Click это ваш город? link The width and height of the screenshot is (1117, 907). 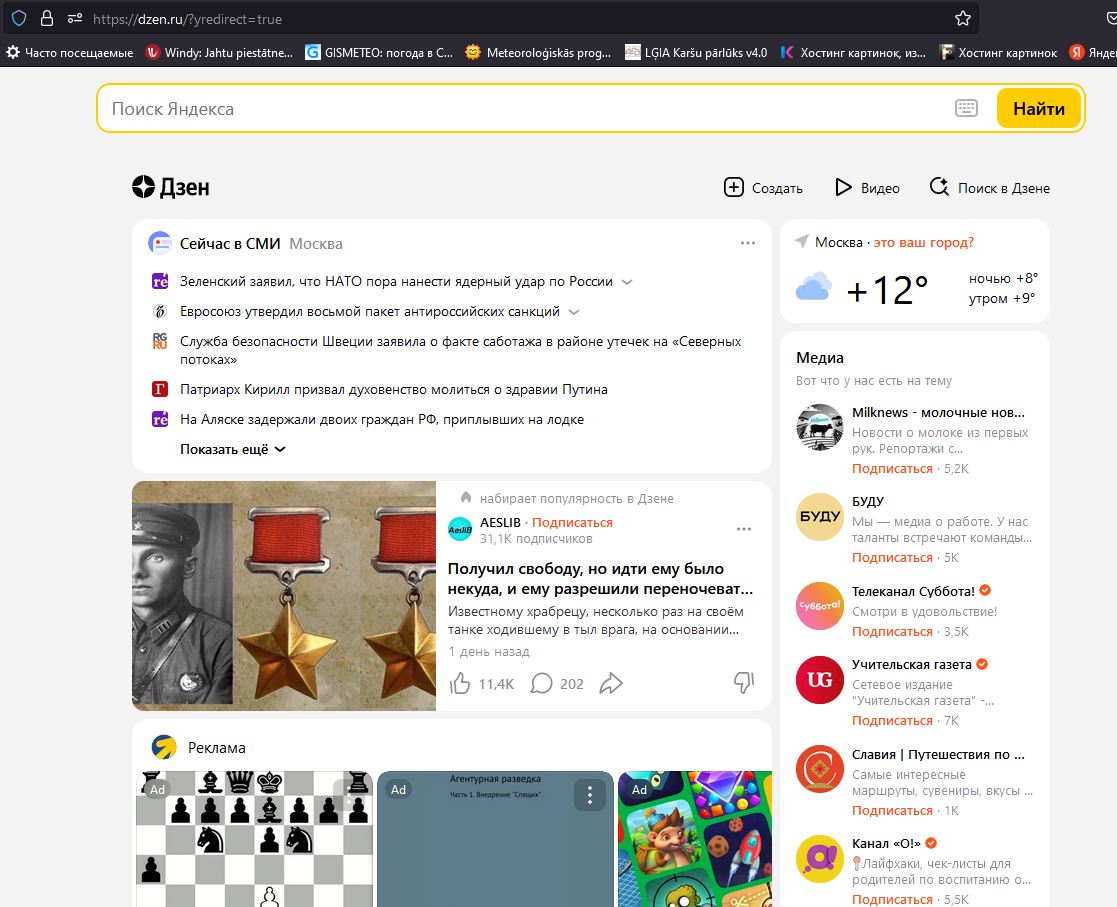point(923,242)
